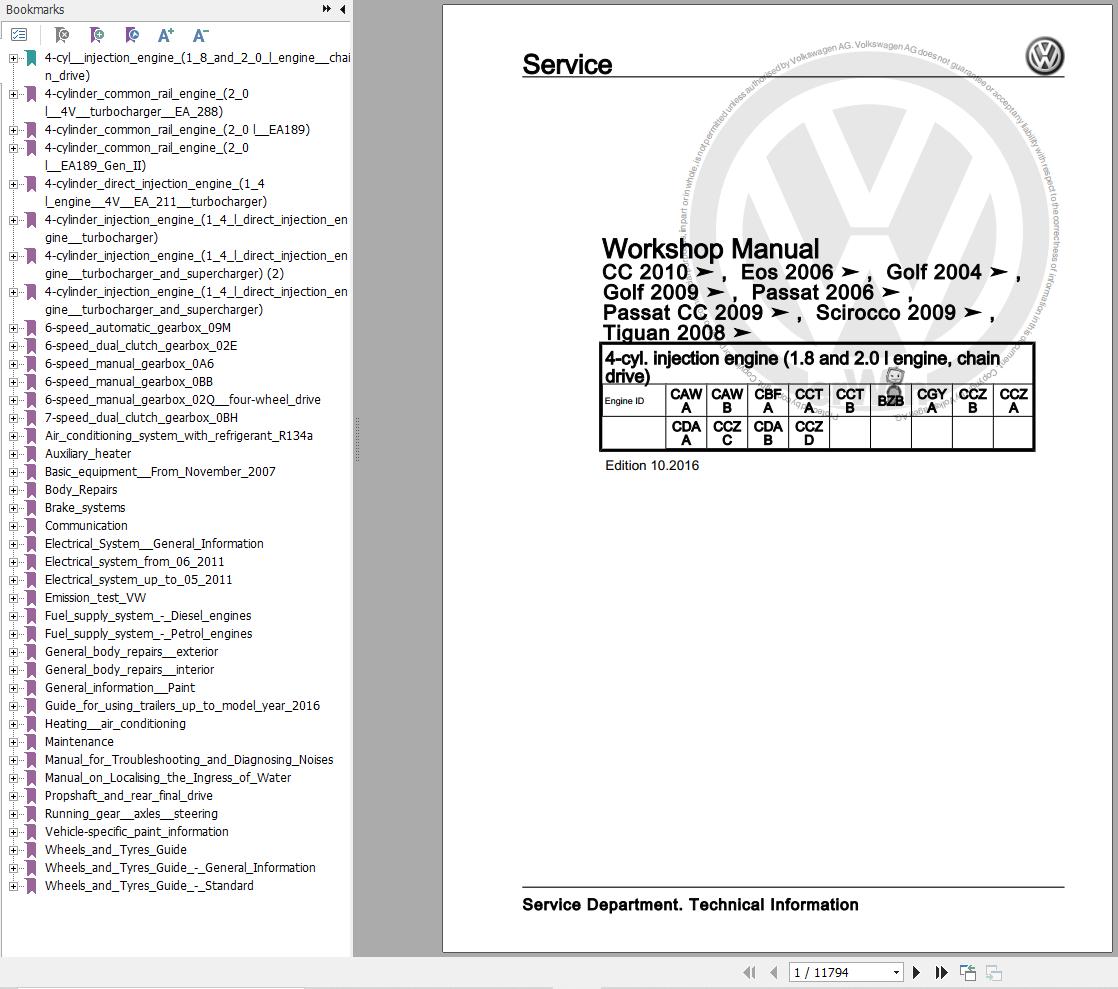Decrease bookmark text size with A-
The height and width of the screenshot is (989, 1118).
click(200, 34)
